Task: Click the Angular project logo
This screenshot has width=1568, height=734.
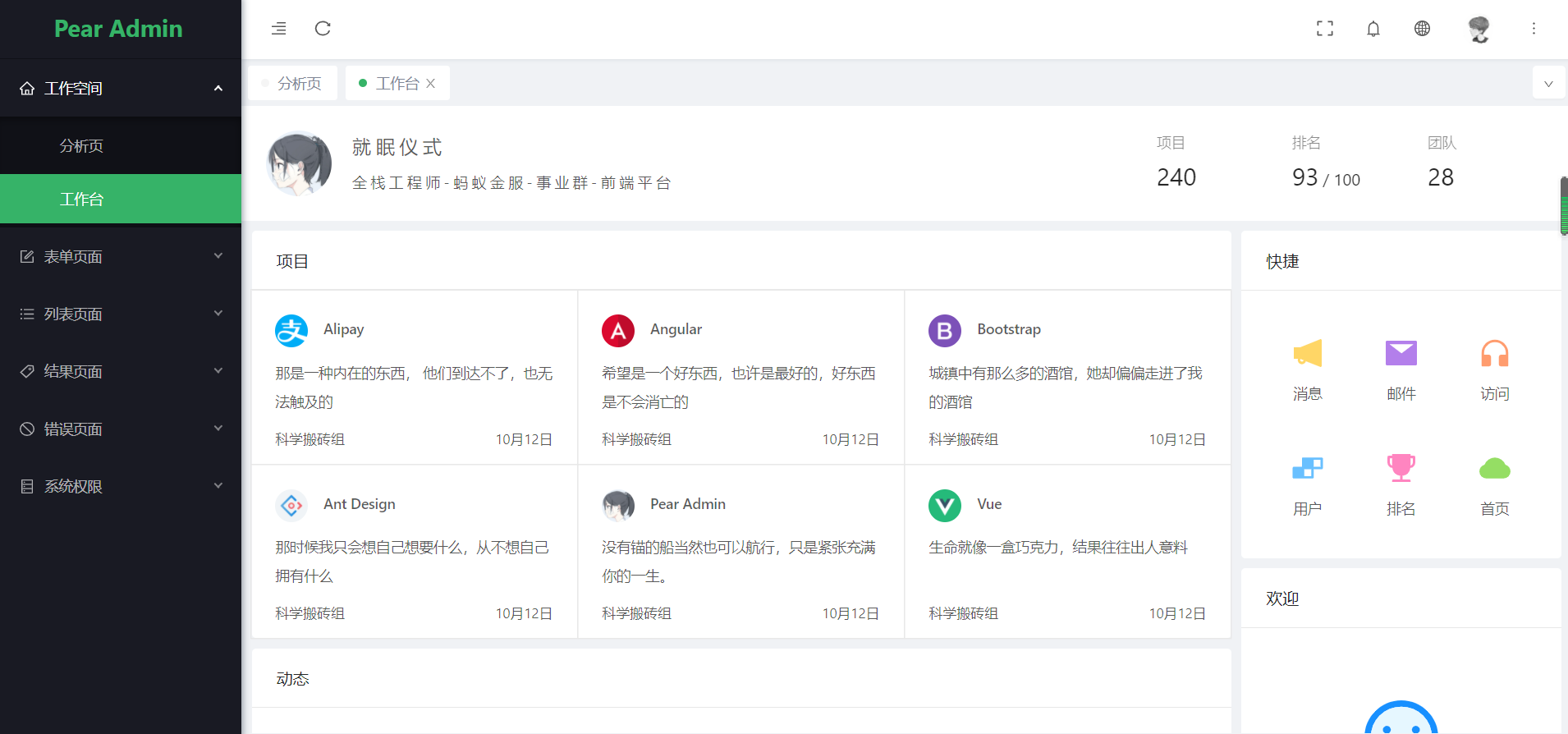Action: (618, 331)
